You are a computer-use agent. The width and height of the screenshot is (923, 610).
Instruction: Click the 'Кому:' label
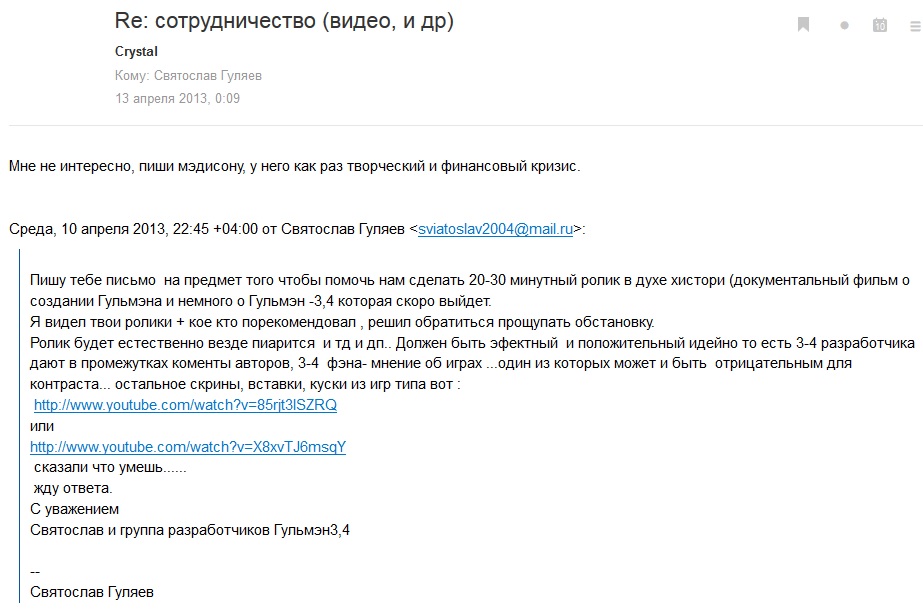tap(132, 75)
